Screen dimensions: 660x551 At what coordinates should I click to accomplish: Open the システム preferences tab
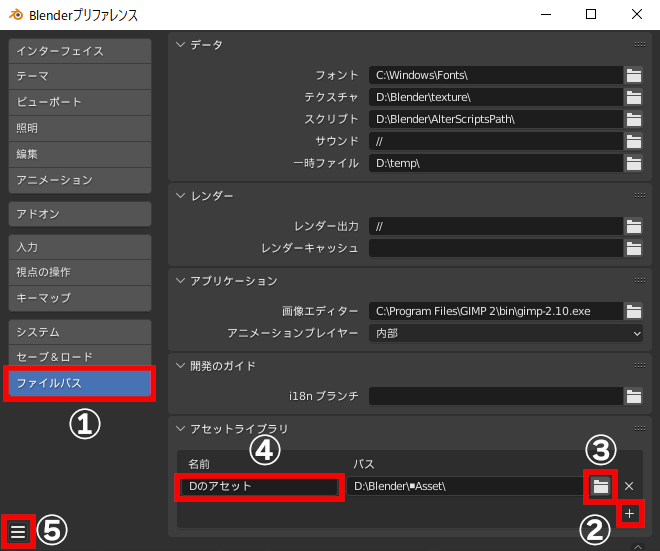[80, 332]
